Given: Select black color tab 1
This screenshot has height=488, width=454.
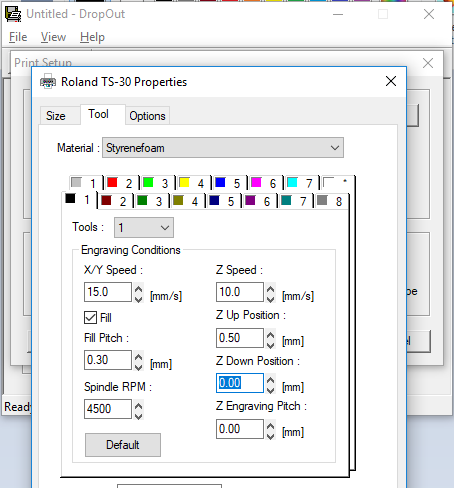Looking at the screenshot, I should pos(79,200).
